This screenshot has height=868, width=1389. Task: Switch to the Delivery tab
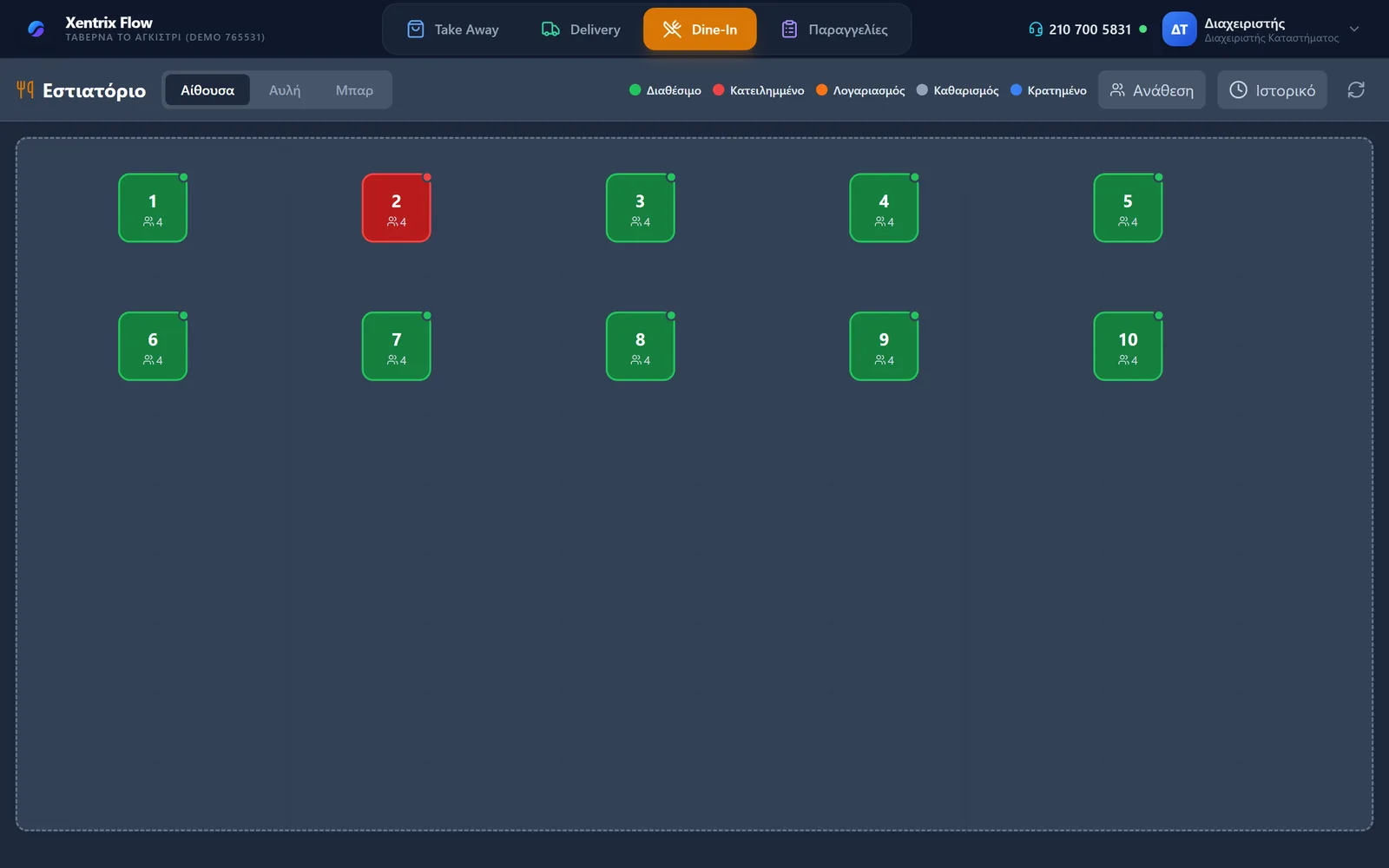581,30
